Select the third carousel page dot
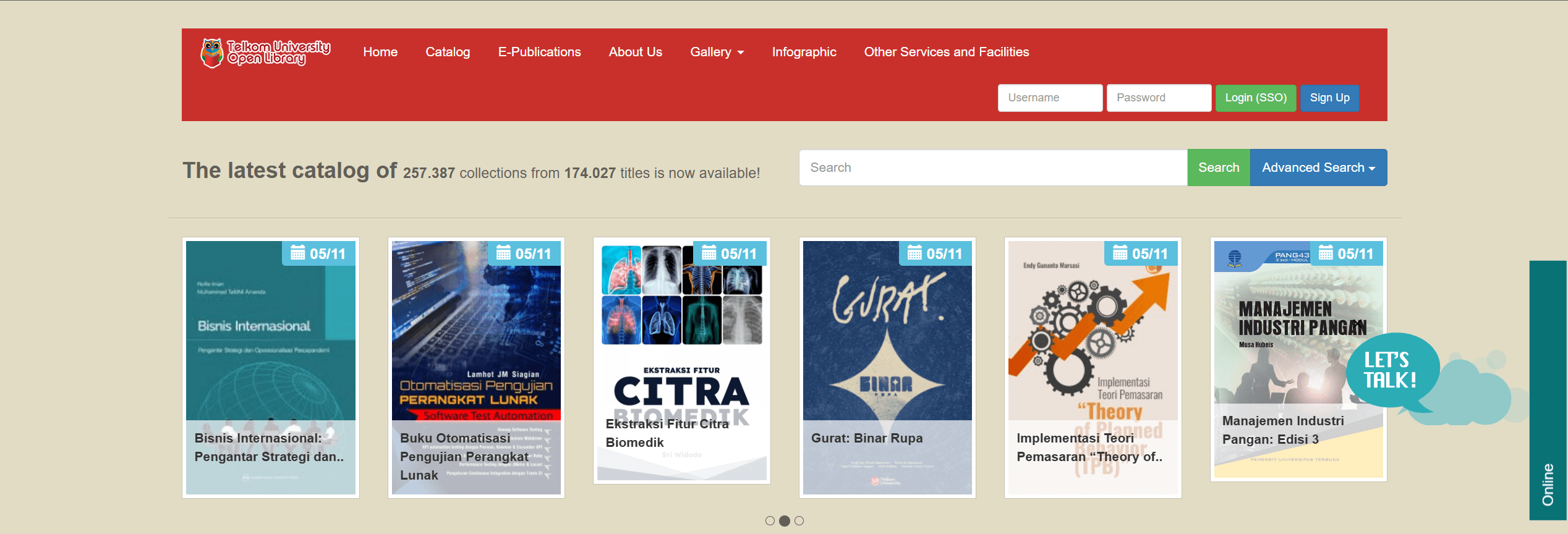 click(799, 521)
